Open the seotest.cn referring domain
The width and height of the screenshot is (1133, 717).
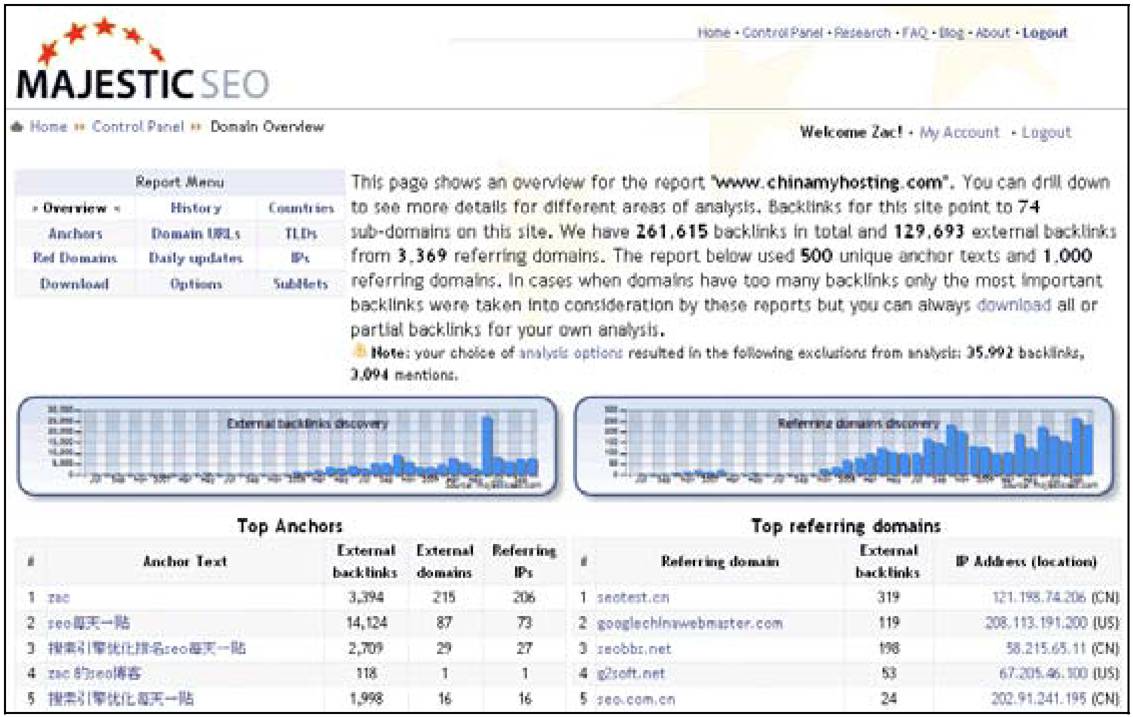pos(633,598)
